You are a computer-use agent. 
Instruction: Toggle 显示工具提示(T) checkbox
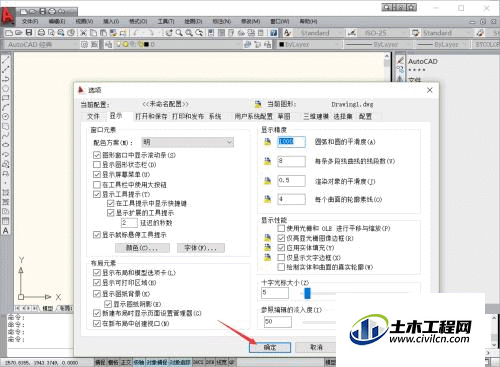(97, 194)
